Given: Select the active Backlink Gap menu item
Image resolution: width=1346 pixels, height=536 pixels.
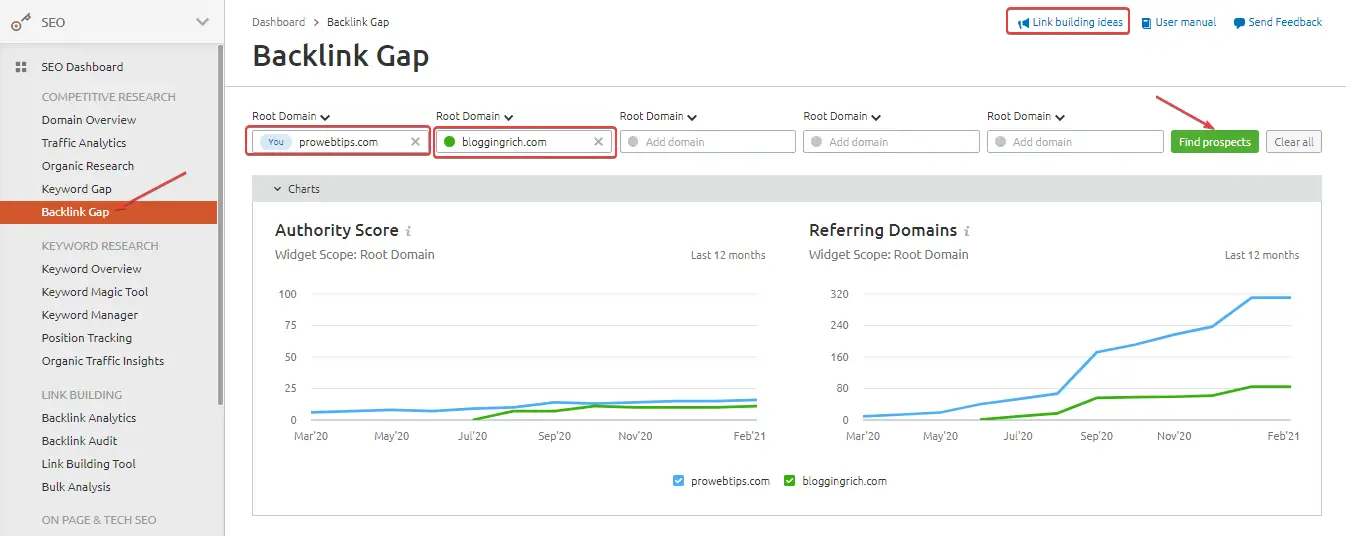Looking at the screenshot, I should (x=108, y=212).
